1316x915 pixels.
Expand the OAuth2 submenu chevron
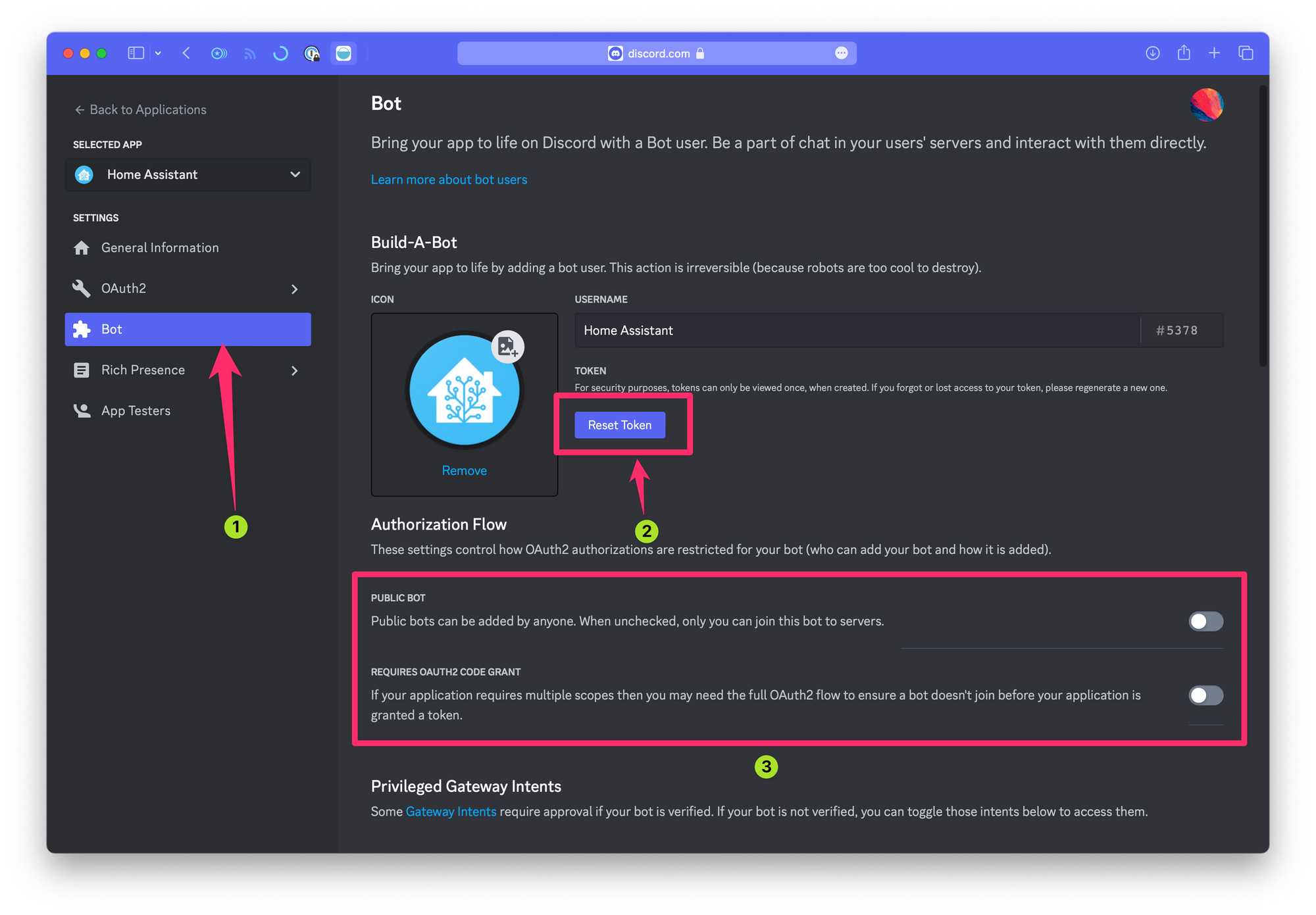pos(294,289)
